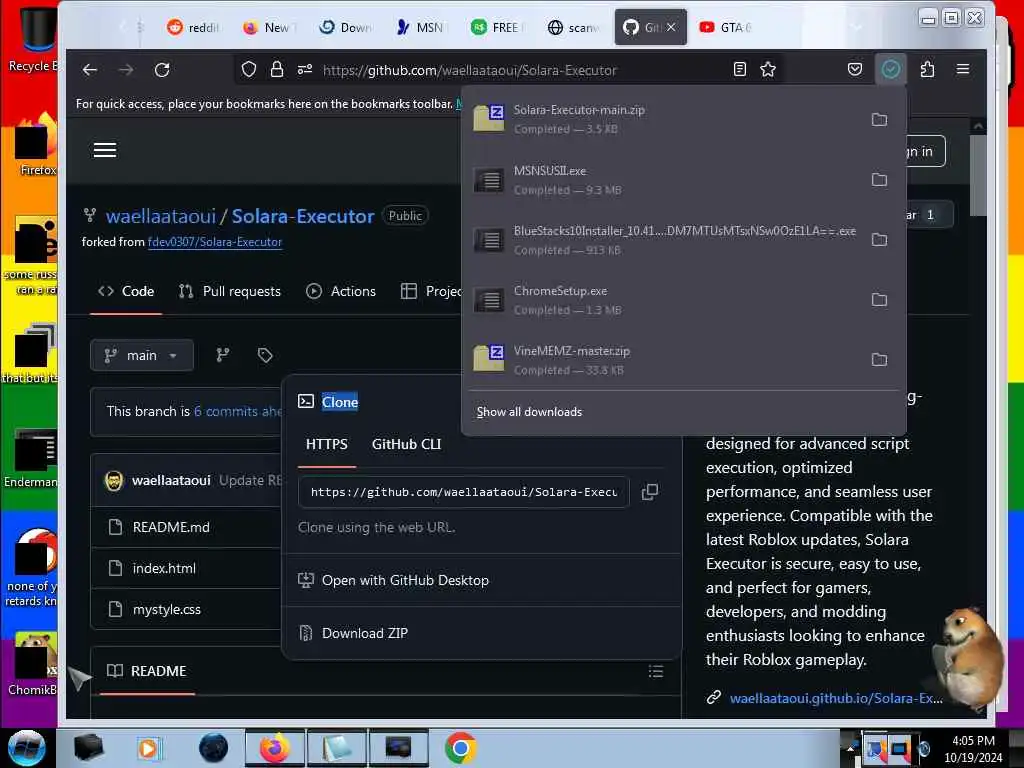Open the Firefox application menu
The image size is (1024, 768).
pyautogui.click(x=963, y=69)
